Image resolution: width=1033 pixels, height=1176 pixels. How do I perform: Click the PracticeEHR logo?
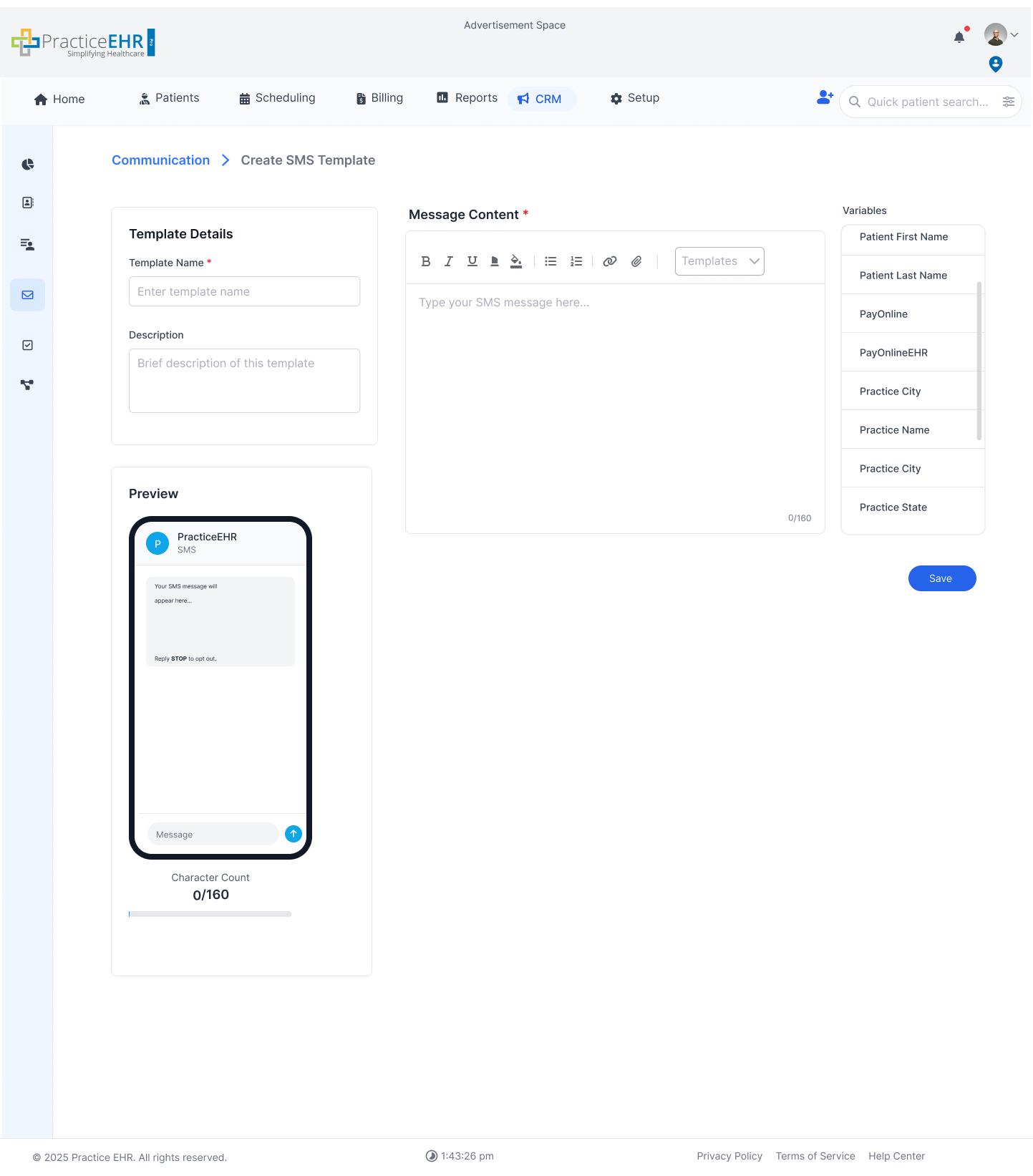click(83, 43)
